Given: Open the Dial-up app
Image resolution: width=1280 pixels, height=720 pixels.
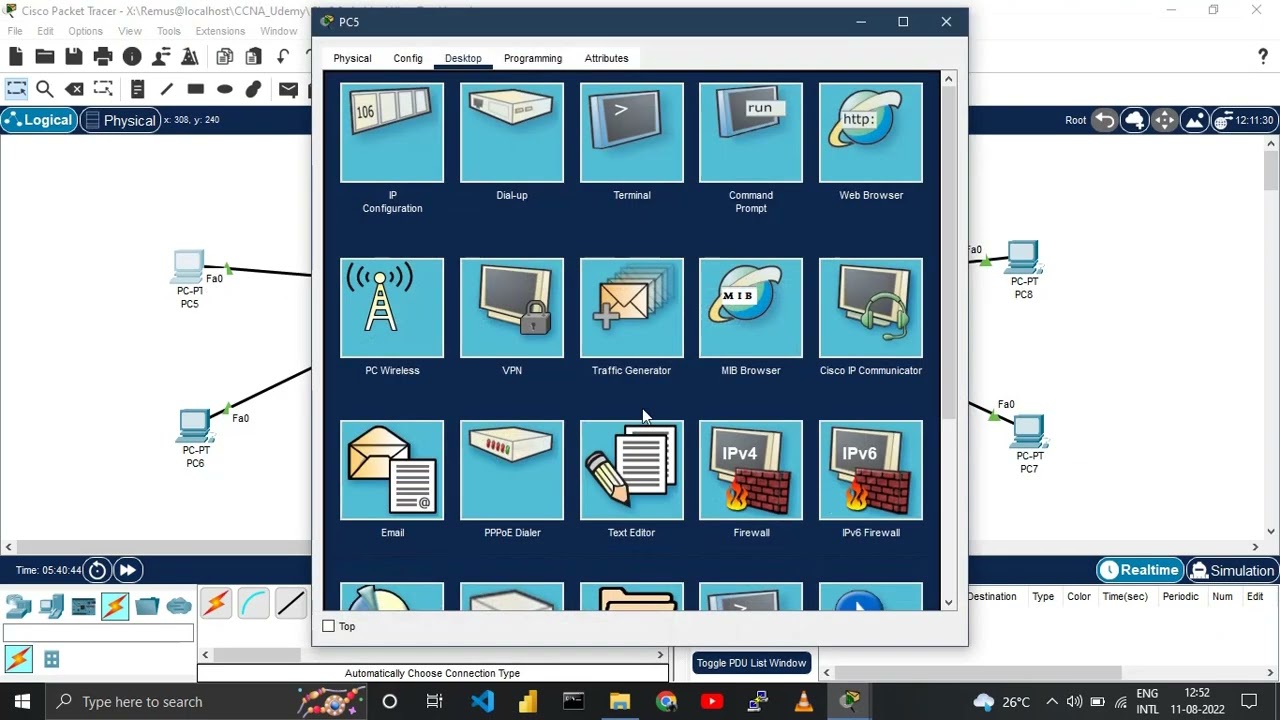Looking at the screenshot, I should point(512,133).
